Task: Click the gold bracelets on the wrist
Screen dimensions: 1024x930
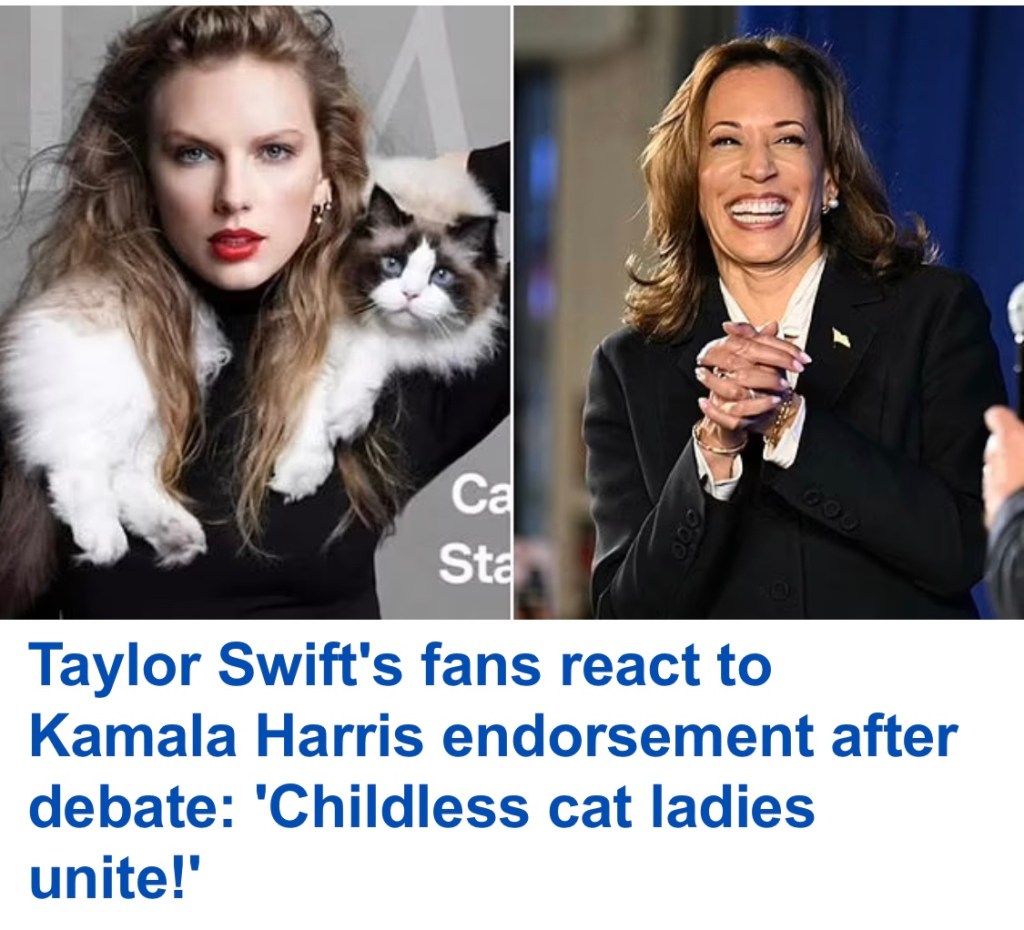Action: tap(718, 442)
